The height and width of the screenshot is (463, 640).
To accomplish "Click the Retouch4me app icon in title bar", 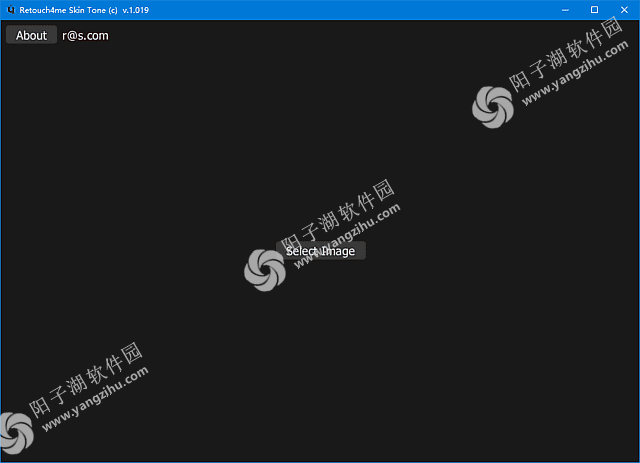I will pos(10,9).
